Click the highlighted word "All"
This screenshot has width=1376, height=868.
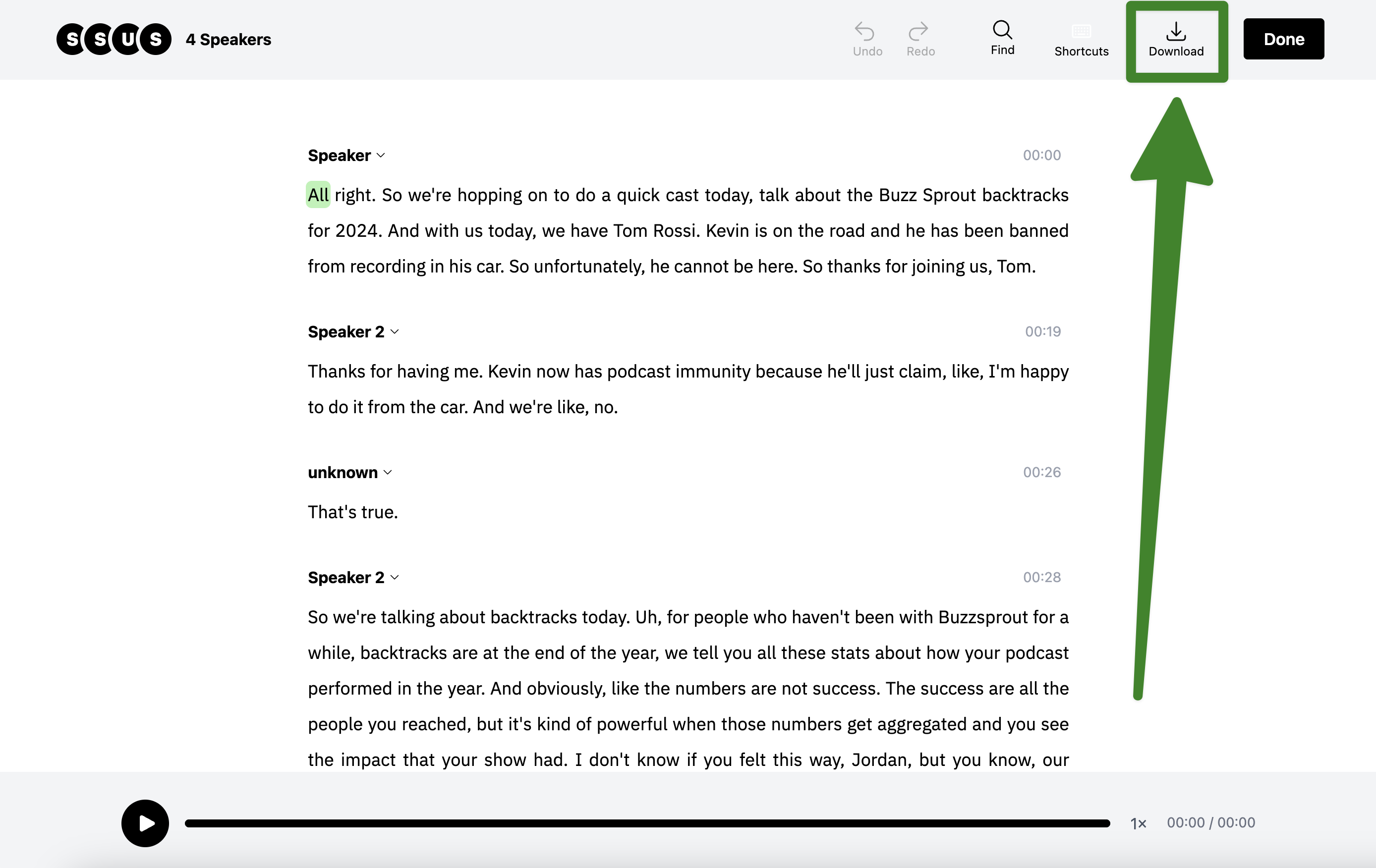[318, 195]
